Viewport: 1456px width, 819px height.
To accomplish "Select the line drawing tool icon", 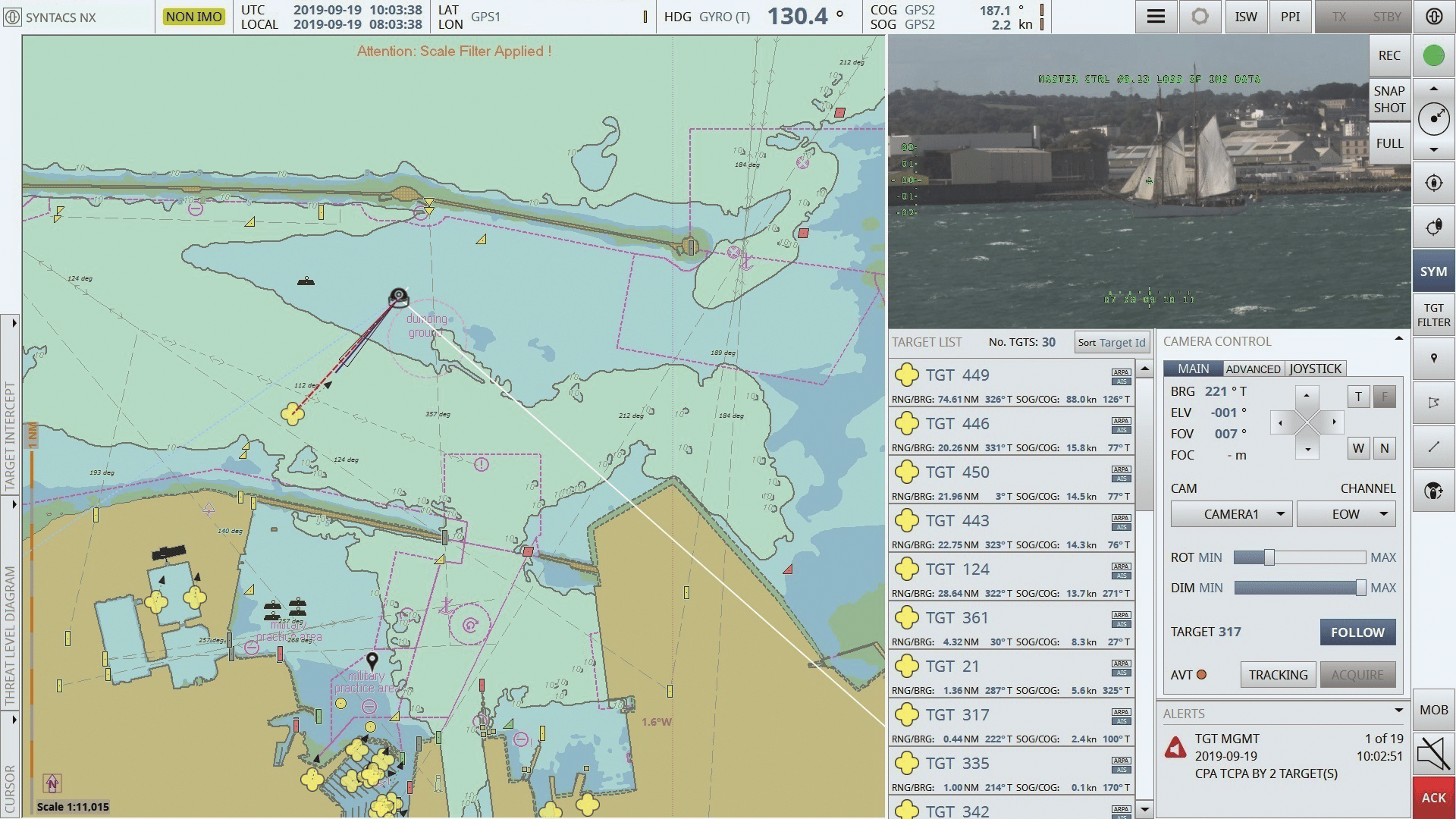I will point(1433,447).
